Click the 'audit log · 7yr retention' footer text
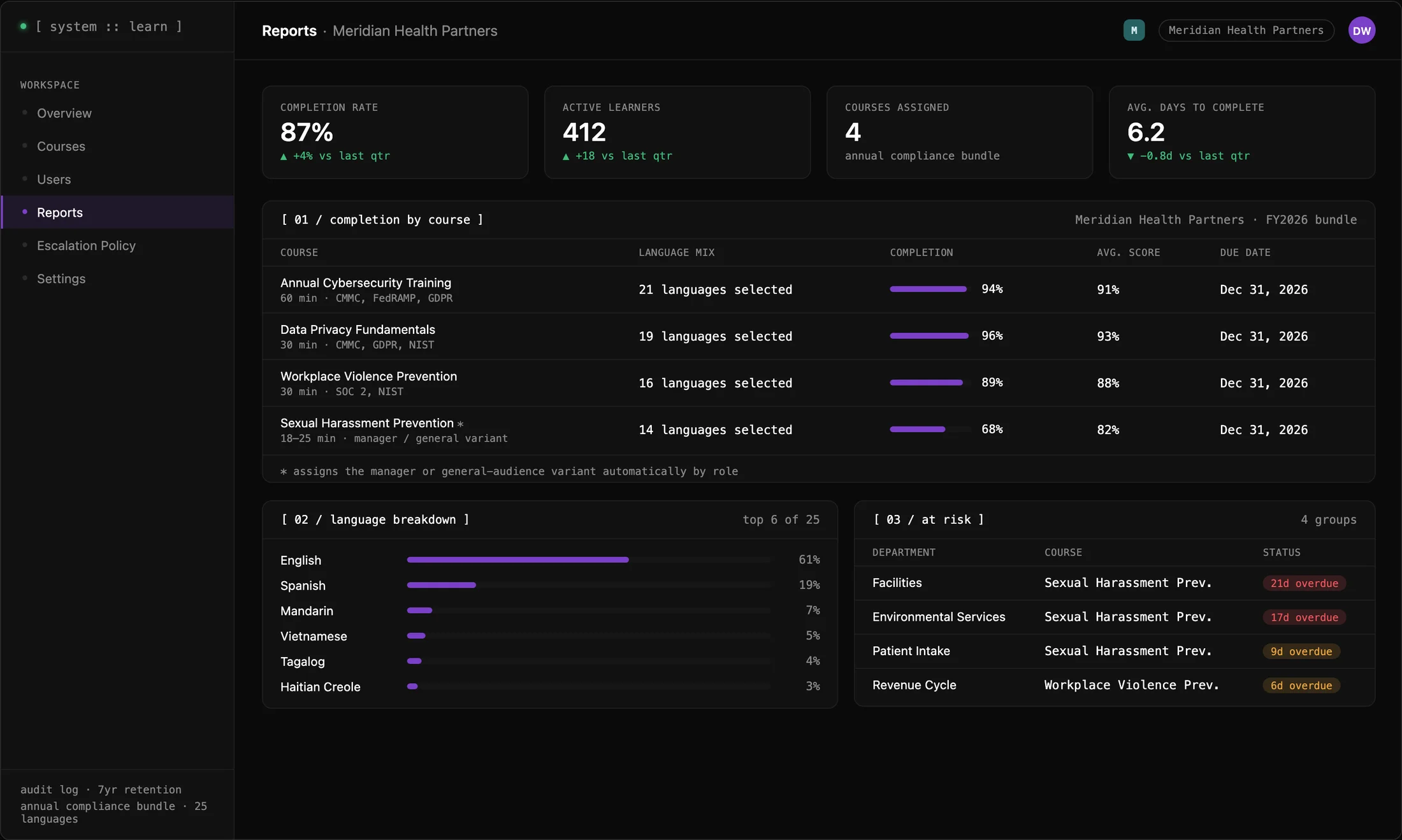The height and width of the screenshot is (840, 1402). coord(101,789)
